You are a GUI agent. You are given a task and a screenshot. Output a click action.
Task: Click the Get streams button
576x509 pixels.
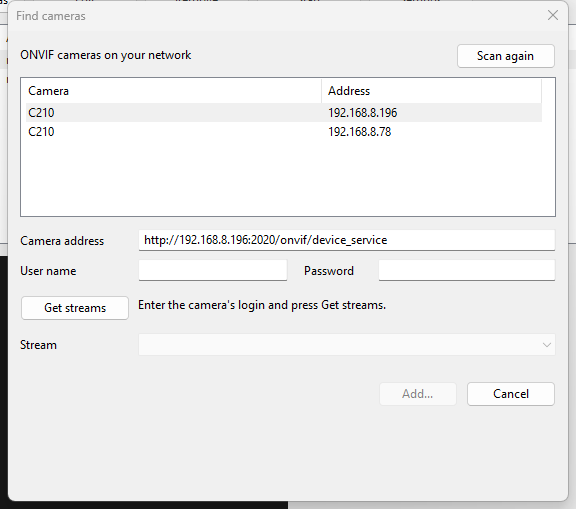(x=75, y=308)
